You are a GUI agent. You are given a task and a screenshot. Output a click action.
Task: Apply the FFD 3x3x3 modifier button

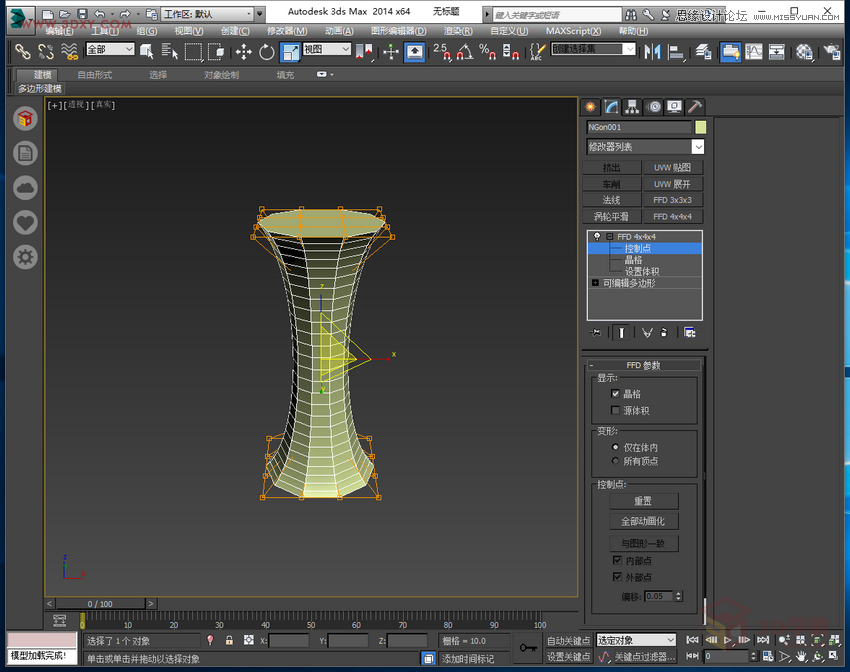[672, 199]
